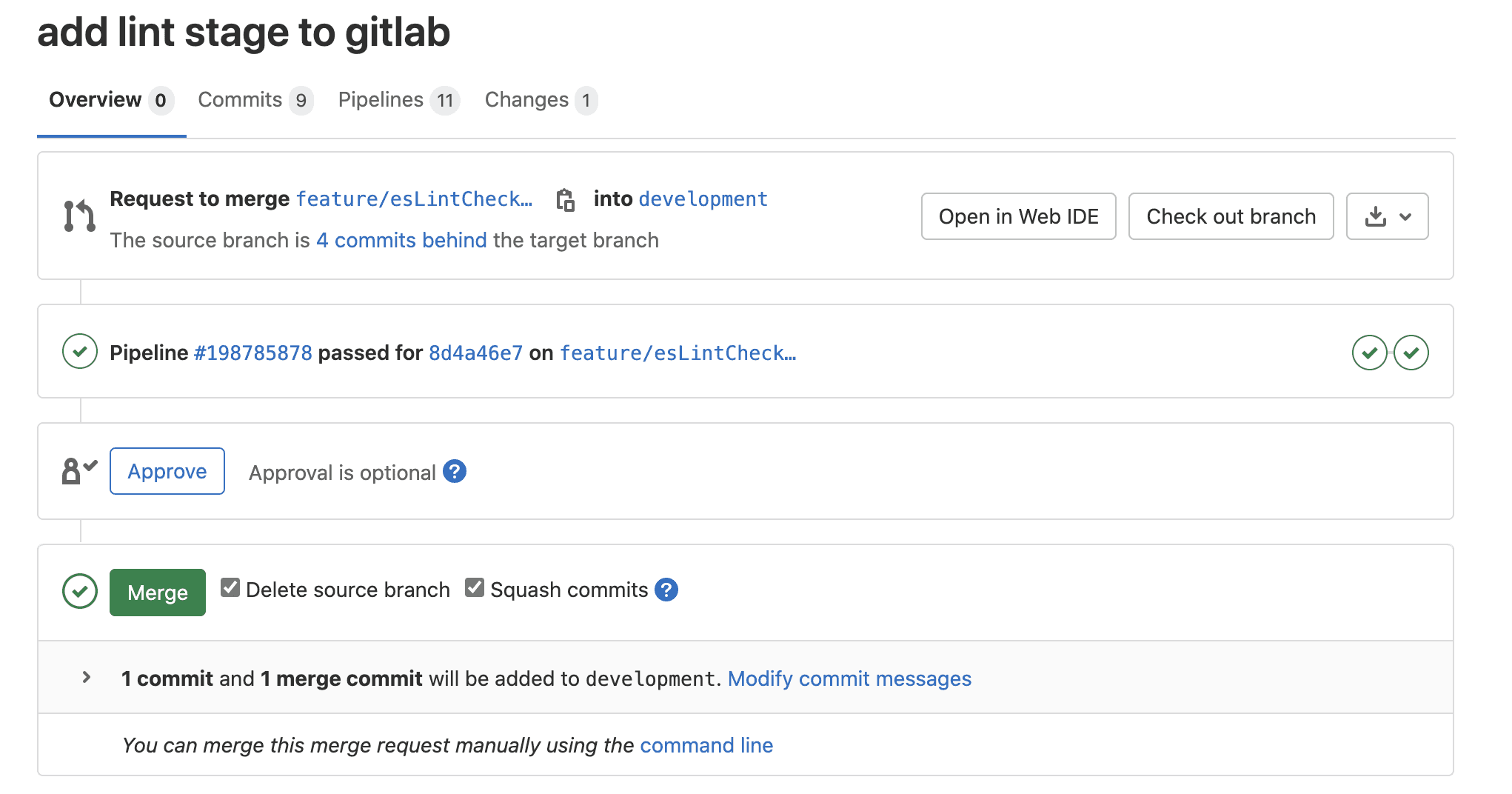Viewport: 1512px width, 794px height.
Task: Open second pipeline stage status icon
Action: [1411, 353]
